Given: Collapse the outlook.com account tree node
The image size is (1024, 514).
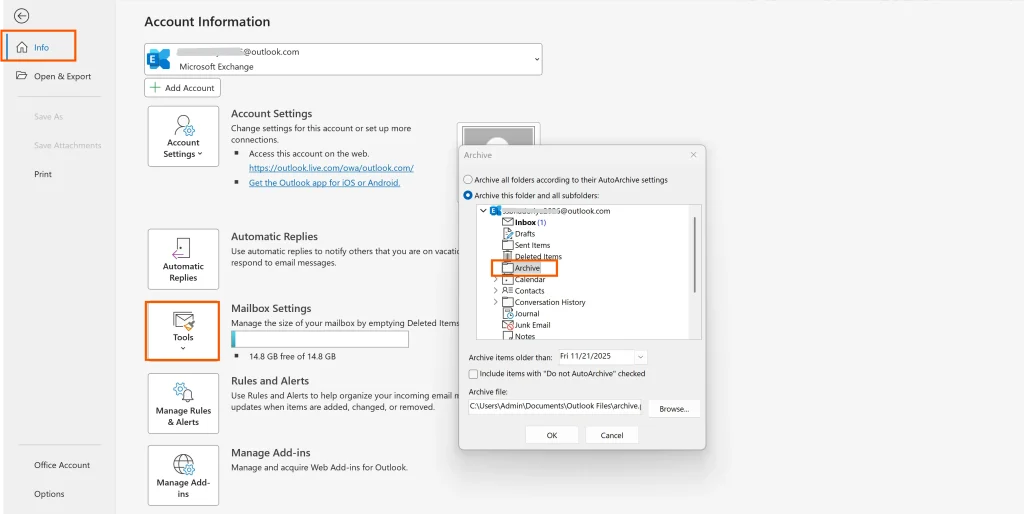Looking at the screenshot, I should (483, 211).
